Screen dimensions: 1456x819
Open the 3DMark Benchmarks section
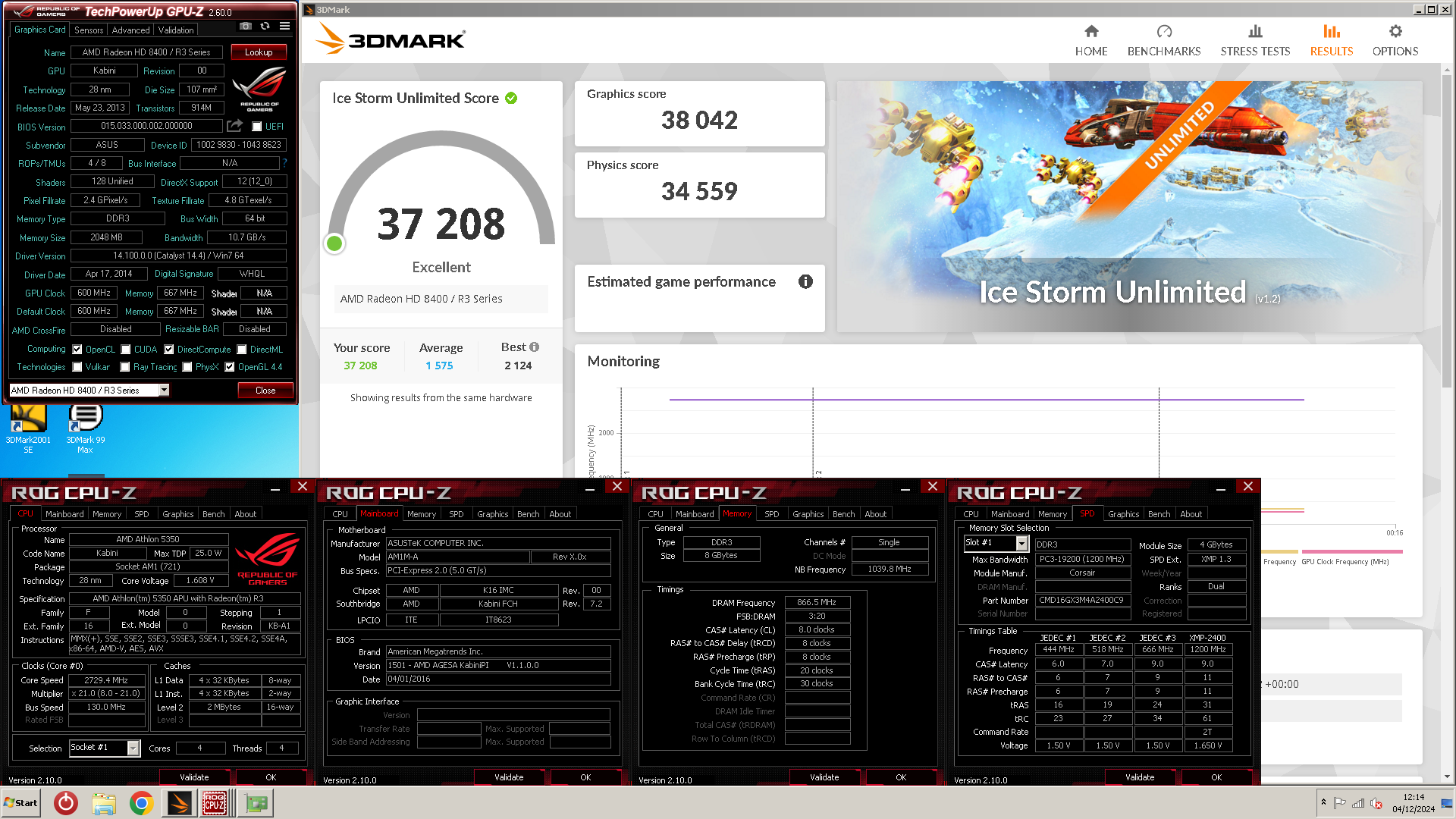[1164, 40]
